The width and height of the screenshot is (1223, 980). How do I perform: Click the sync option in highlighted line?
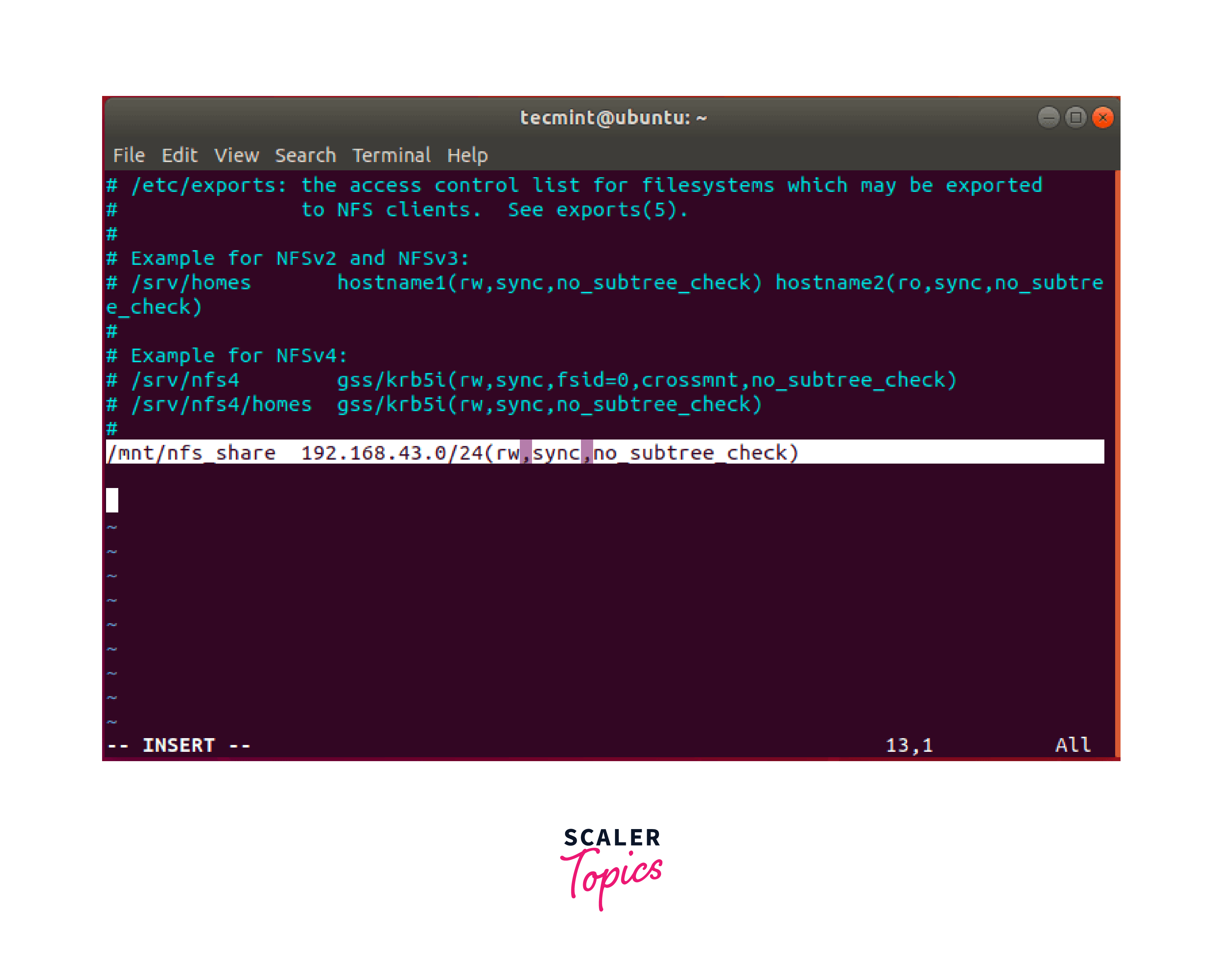click(556, 452)
